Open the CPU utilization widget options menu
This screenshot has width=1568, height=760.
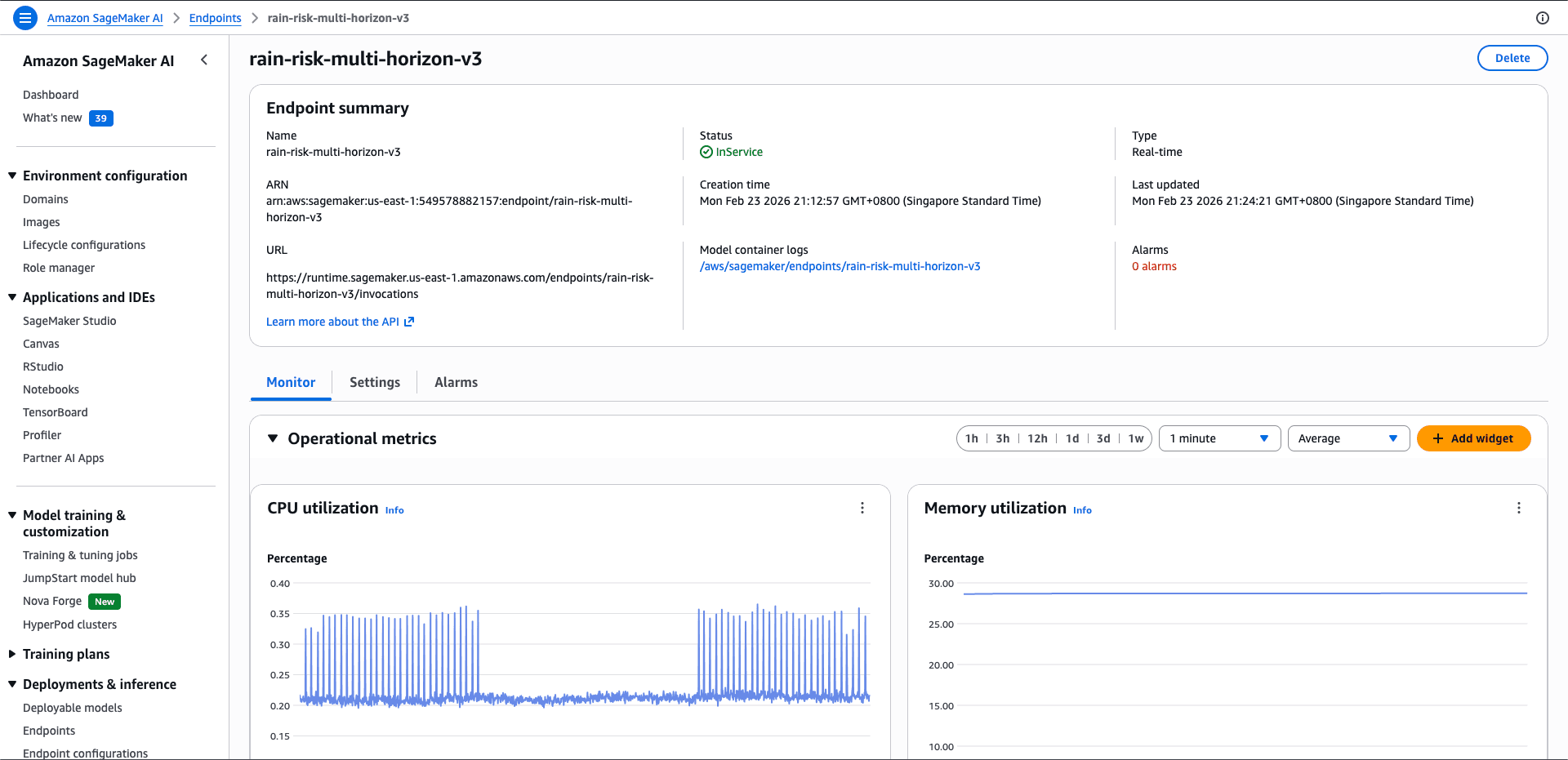(x=862, y=507)
